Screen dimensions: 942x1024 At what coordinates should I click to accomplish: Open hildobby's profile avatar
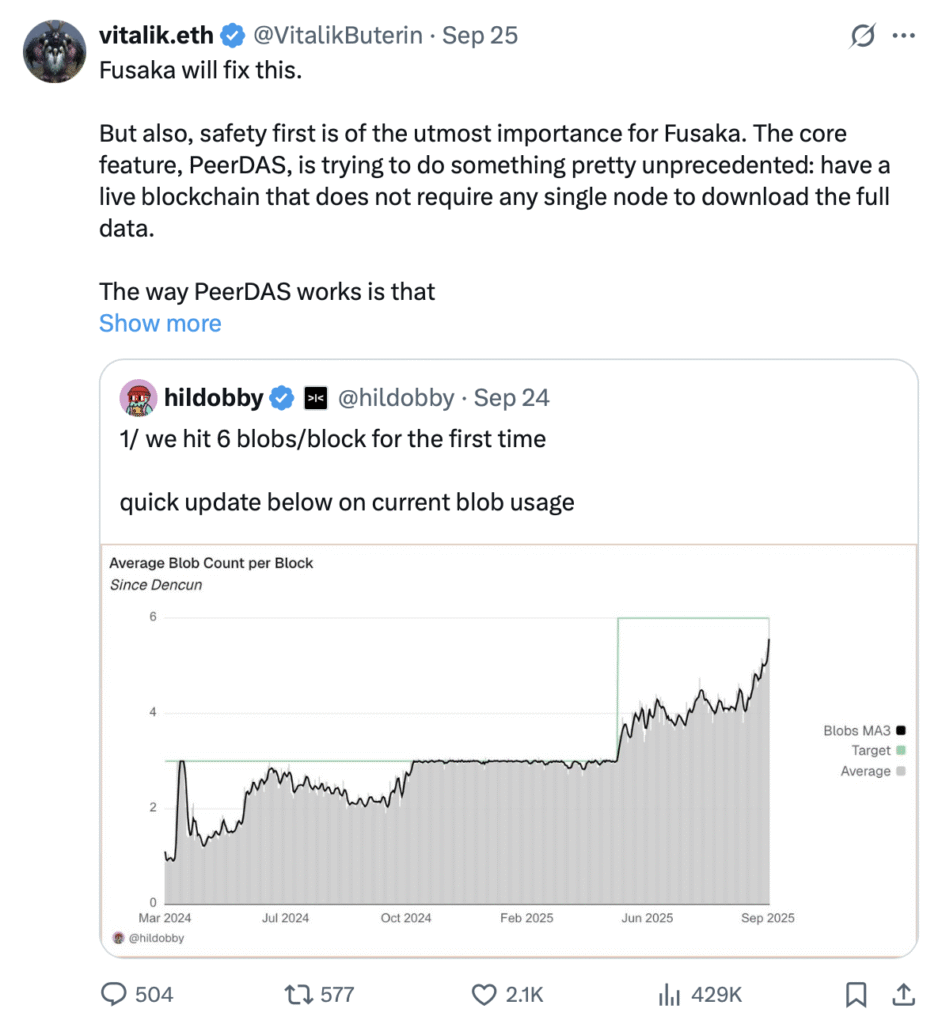pyautogui.click(x=137, y=398)
